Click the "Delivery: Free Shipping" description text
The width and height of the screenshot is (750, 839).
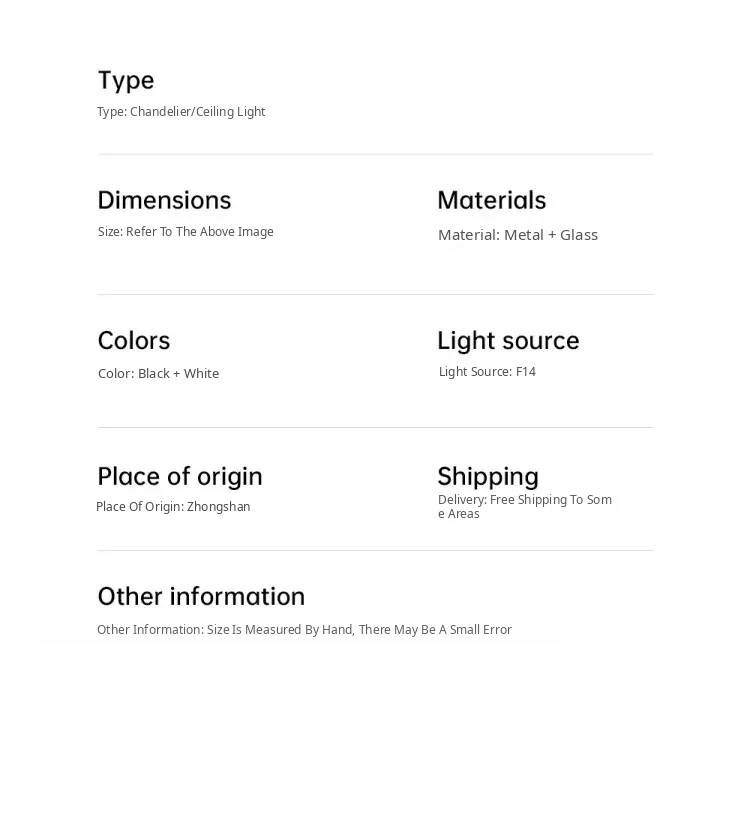pyautogui.click(x=524, y=506)
